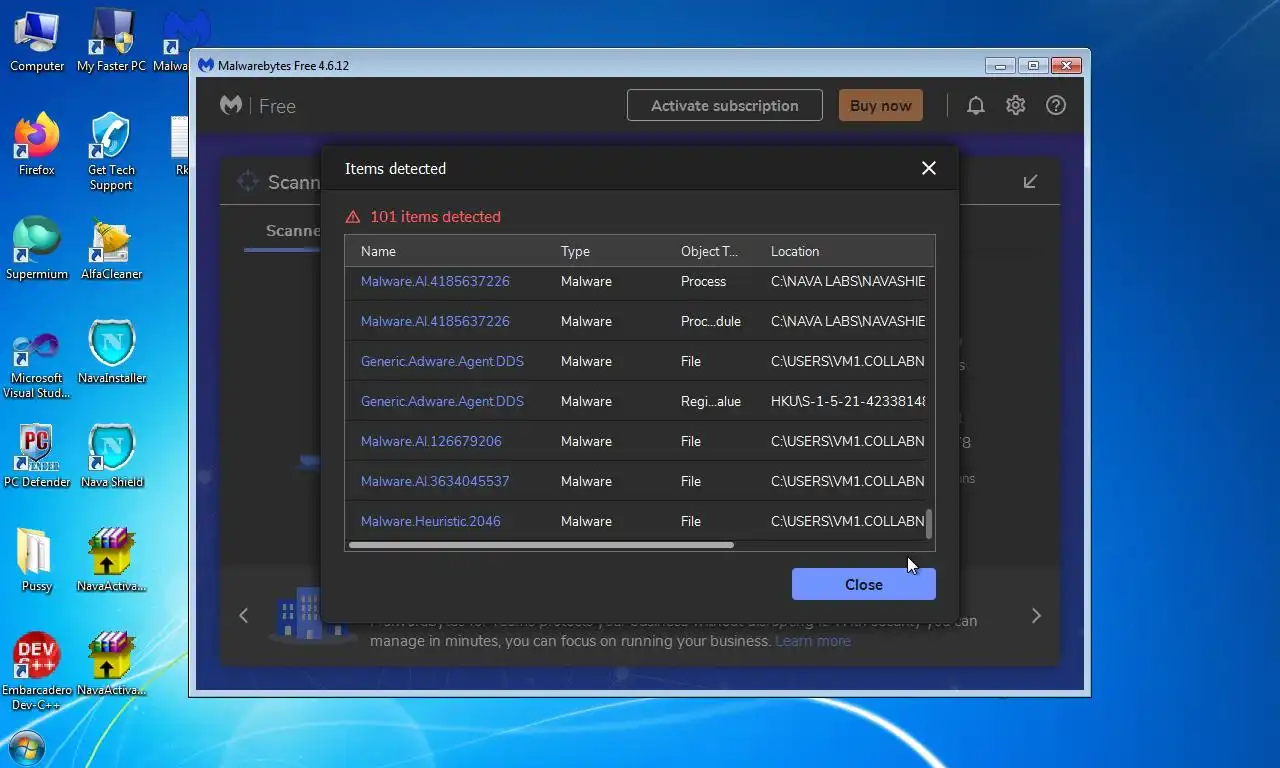
Task: Open the Learn more link
Action: click(813, 640)
